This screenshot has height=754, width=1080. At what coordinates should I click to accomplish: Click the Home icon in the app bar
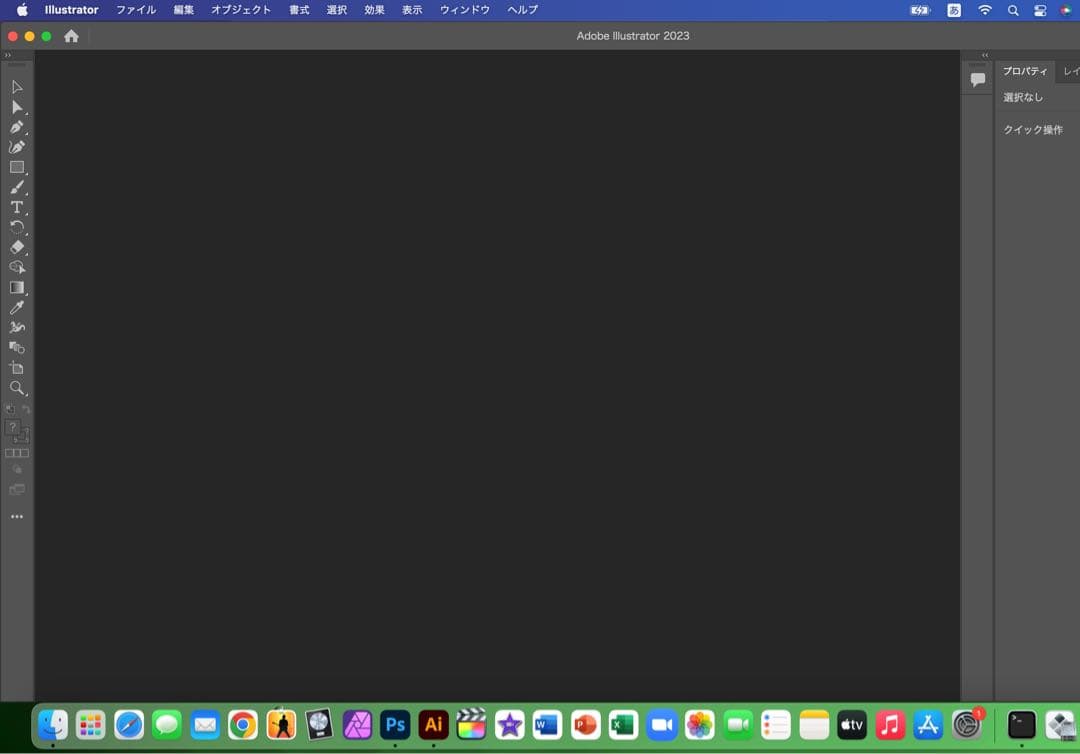(70, 35)
